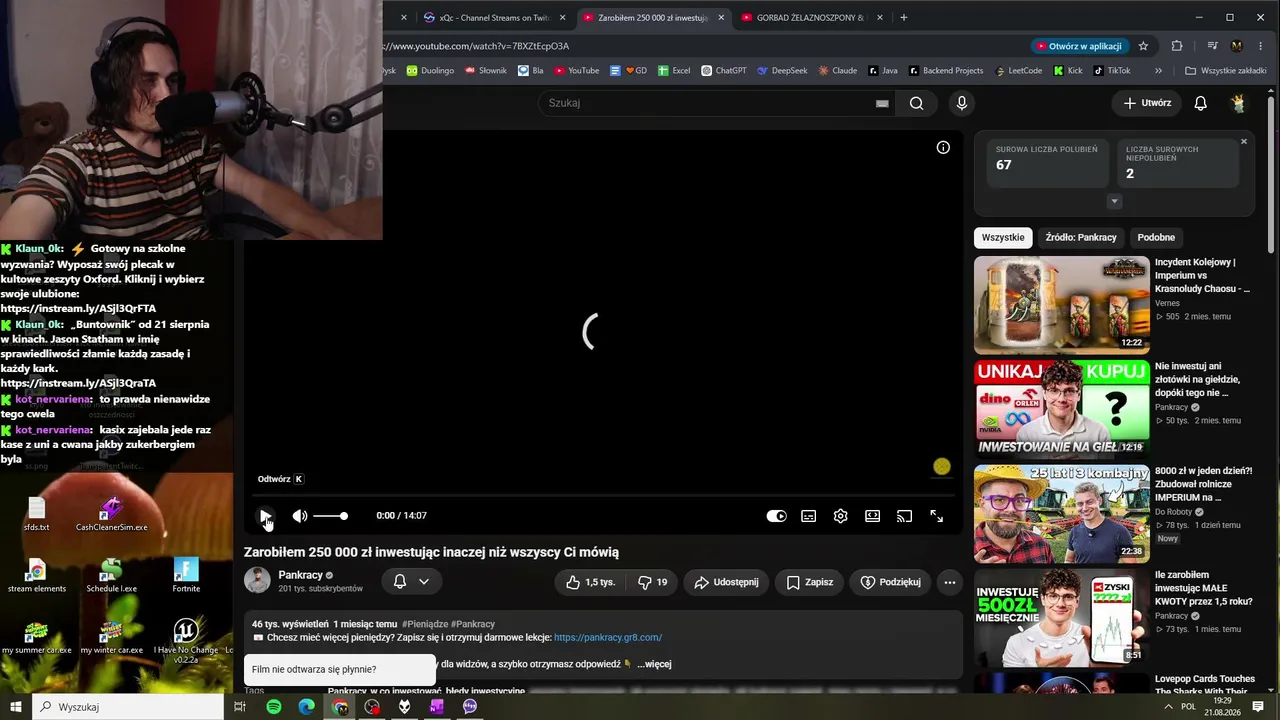The height and width of the screenshot is (720, 1280).
Task: Click Otwórz w aplikacji in address bar
Action: coord(1080,46)
